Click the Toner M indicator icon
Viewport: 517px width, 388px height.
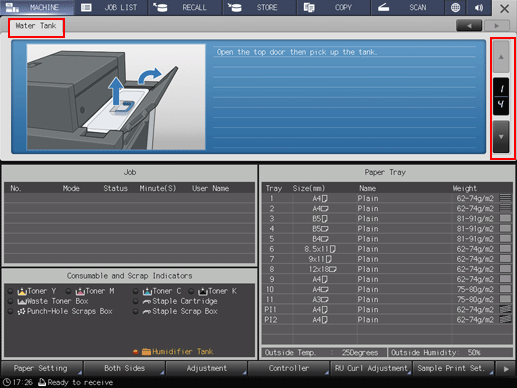tap(80, 292)
